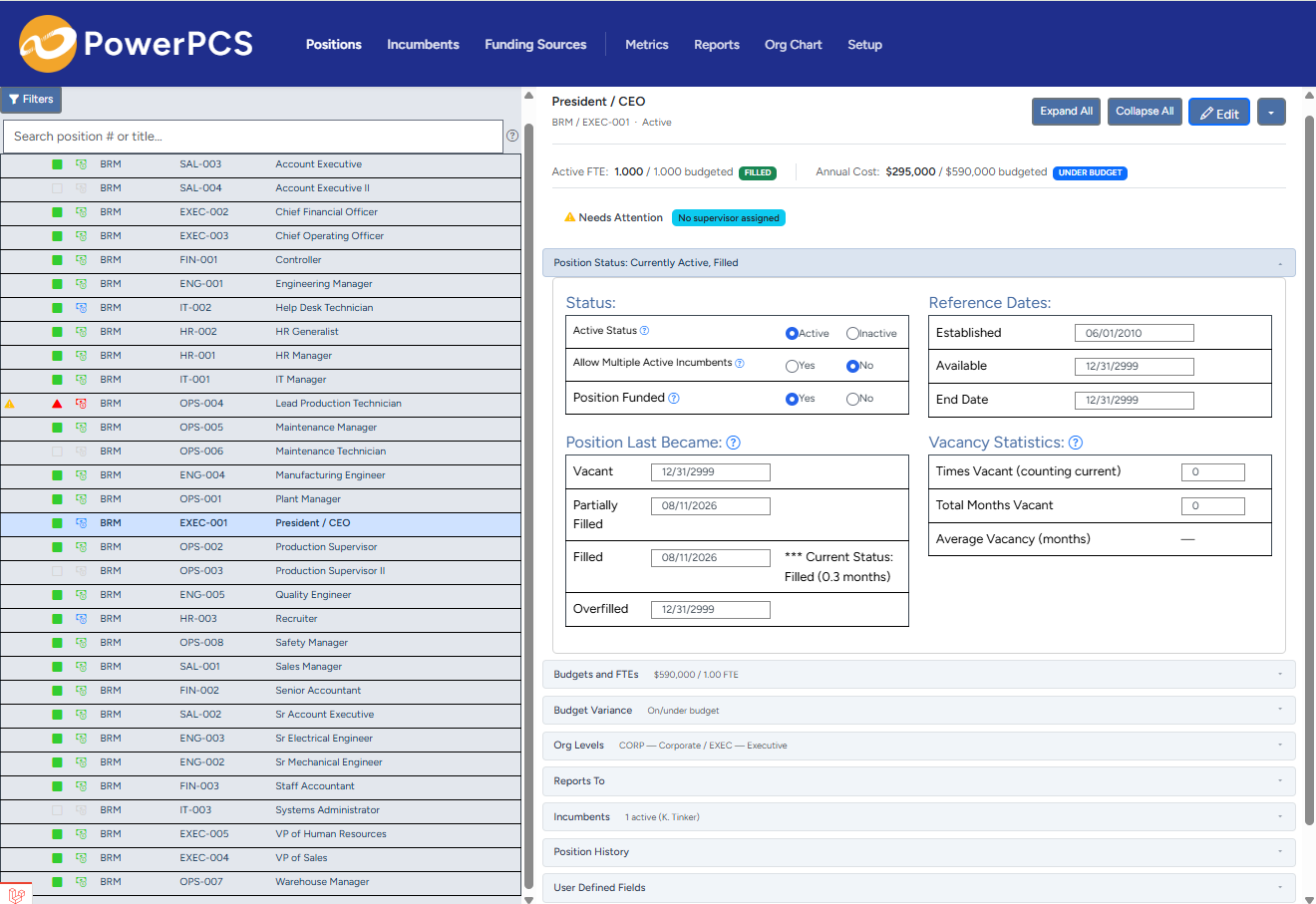Click help icon beside Position Last Became heading
The width and height of the screenshot is (1316, 904).
pos(733,443)
